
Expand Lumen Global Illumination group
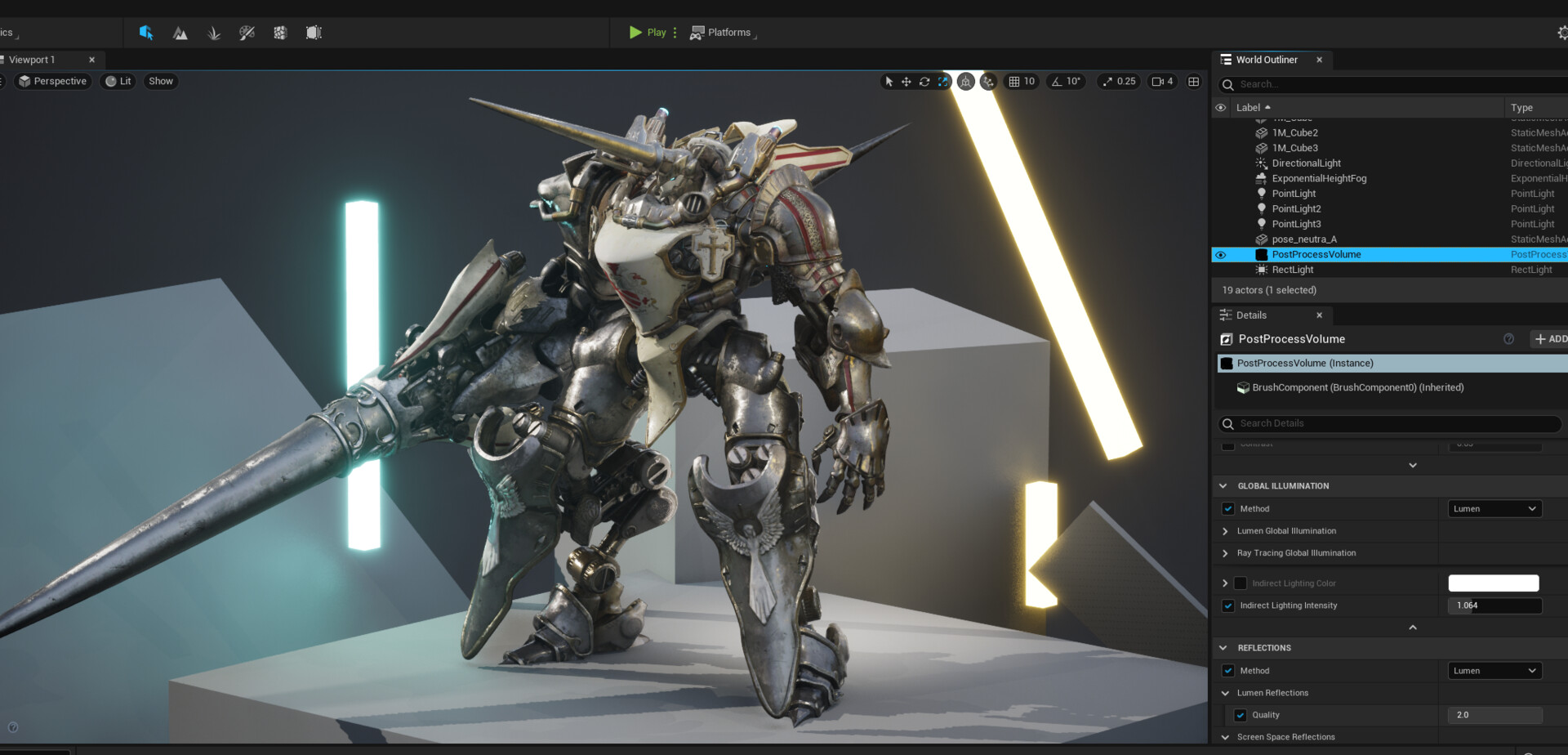(1225, 531)
